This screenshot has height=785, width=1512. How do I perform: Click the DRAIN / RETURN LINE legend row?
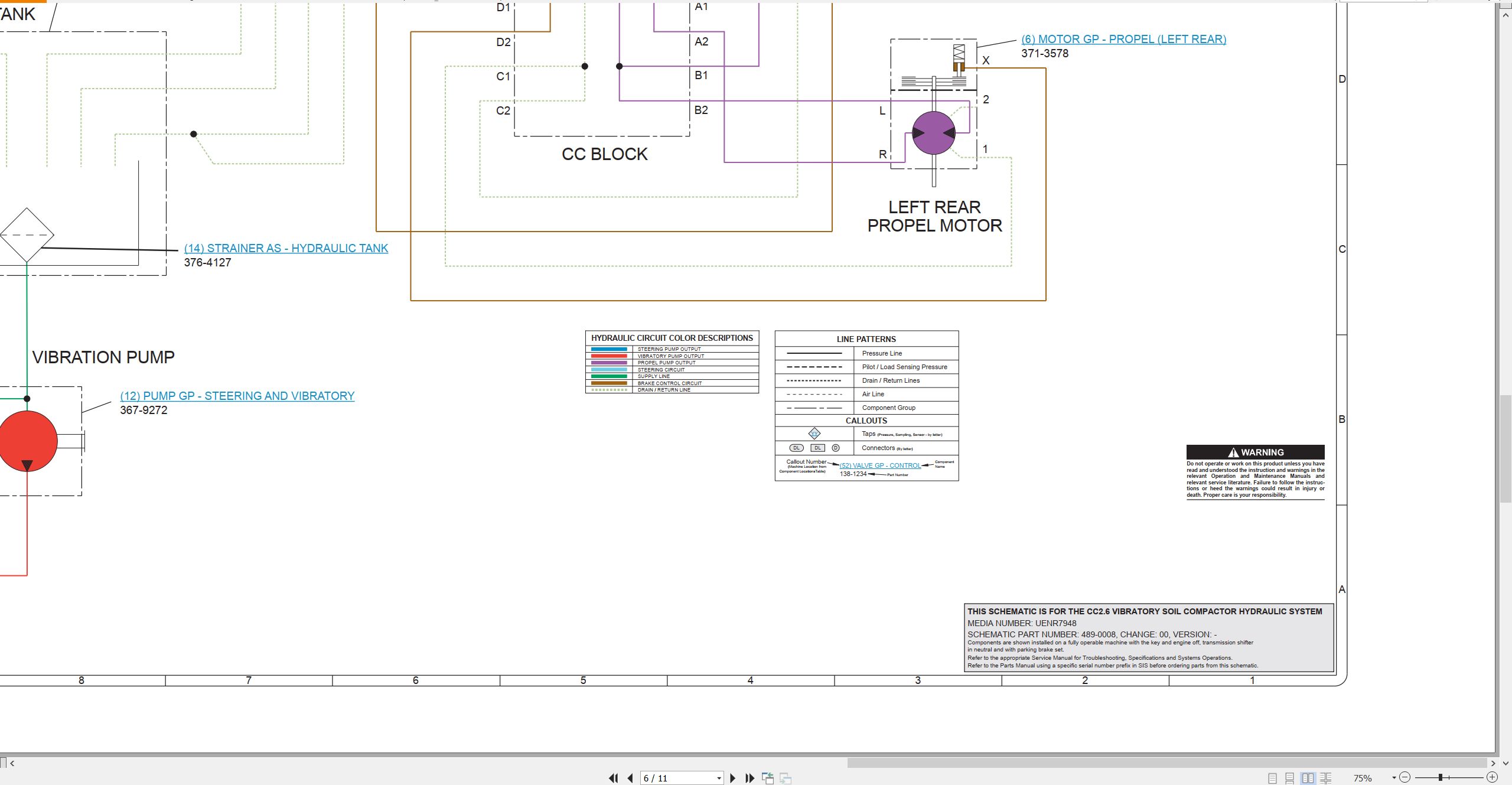672,390
